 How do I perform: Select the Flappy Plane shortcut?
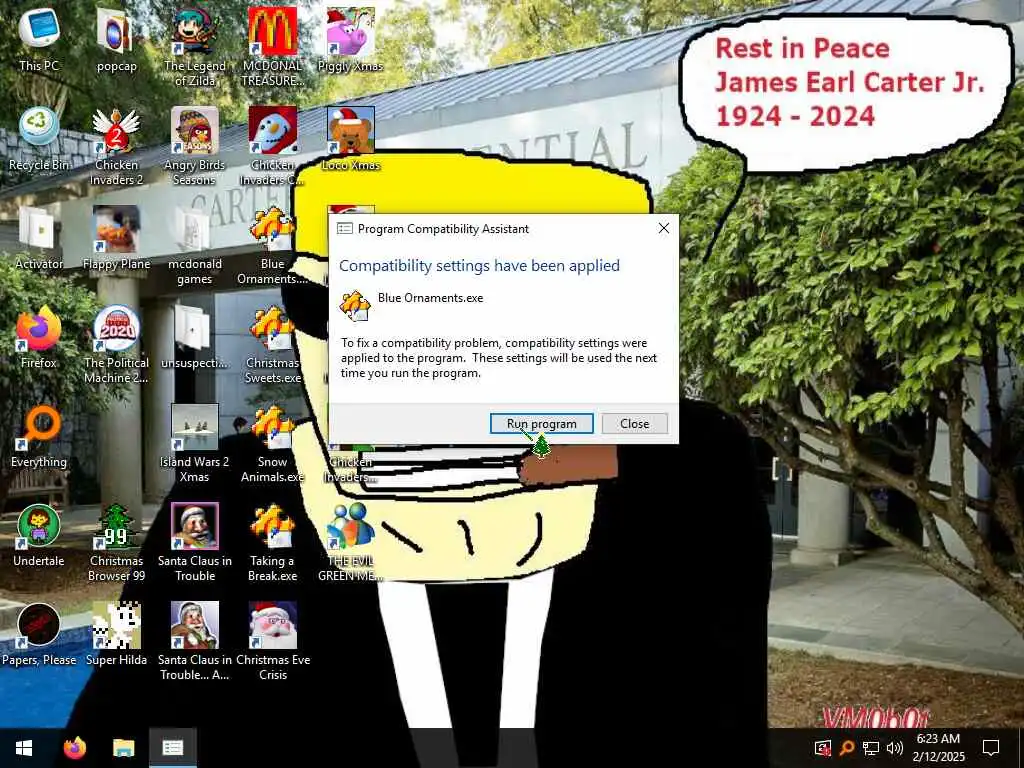(x=116, y=238)
